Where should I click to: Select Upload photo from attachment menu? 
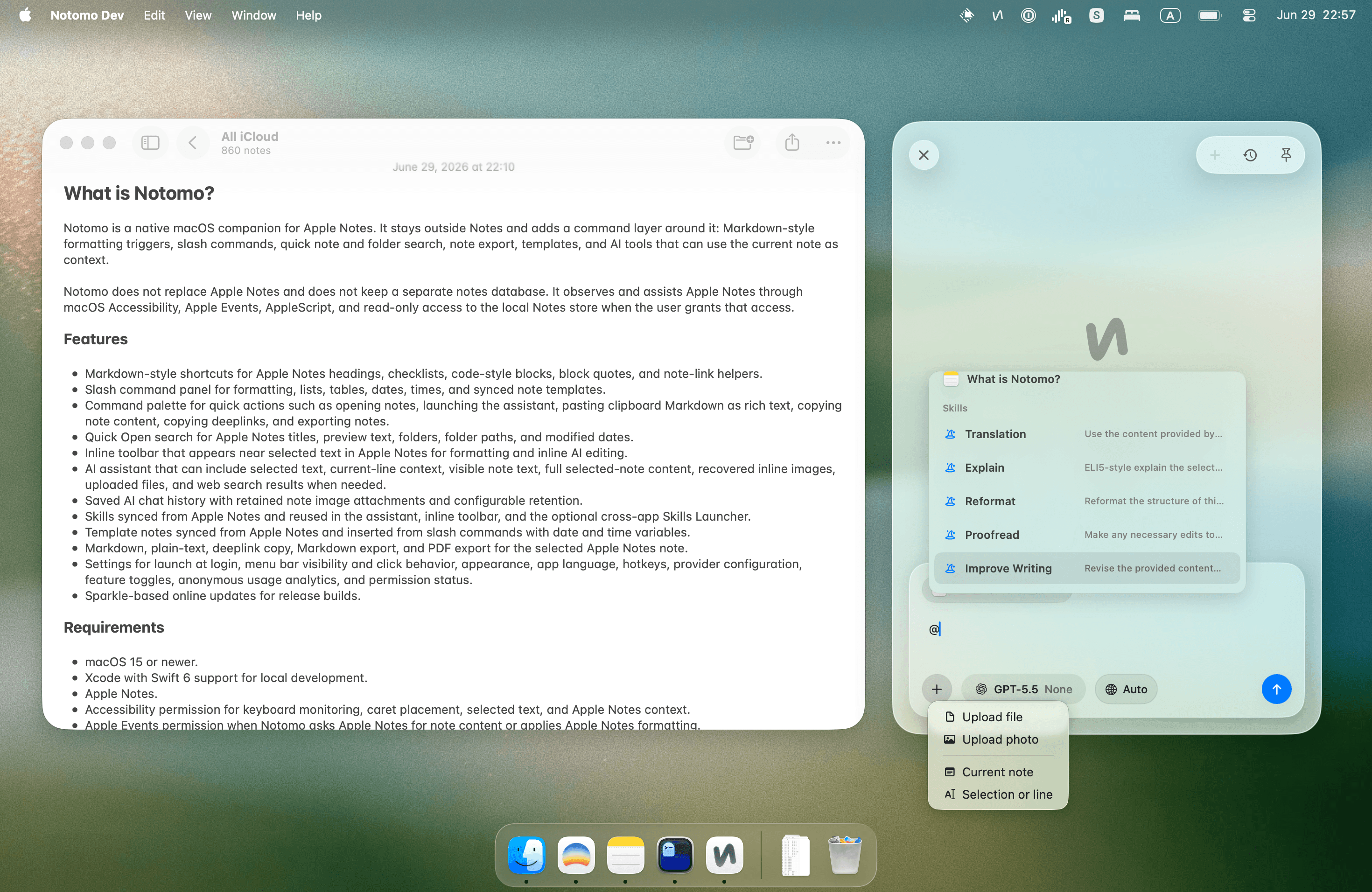(x=998, y=739)
